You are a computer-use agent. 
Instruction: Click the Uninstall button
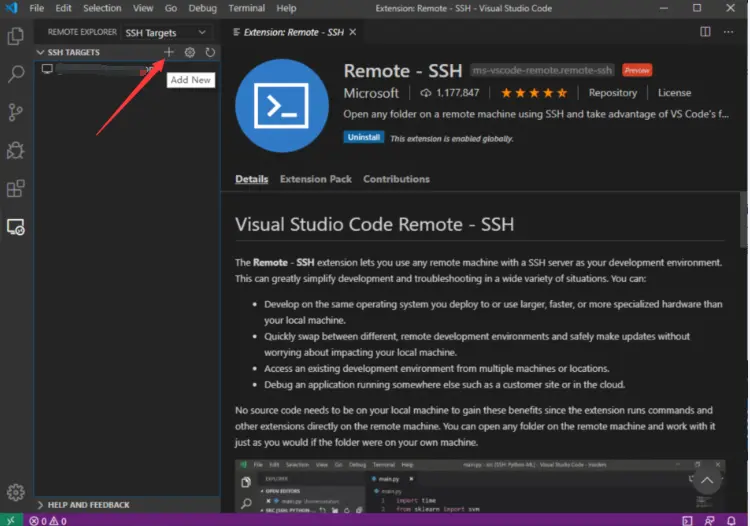[364, 137]
